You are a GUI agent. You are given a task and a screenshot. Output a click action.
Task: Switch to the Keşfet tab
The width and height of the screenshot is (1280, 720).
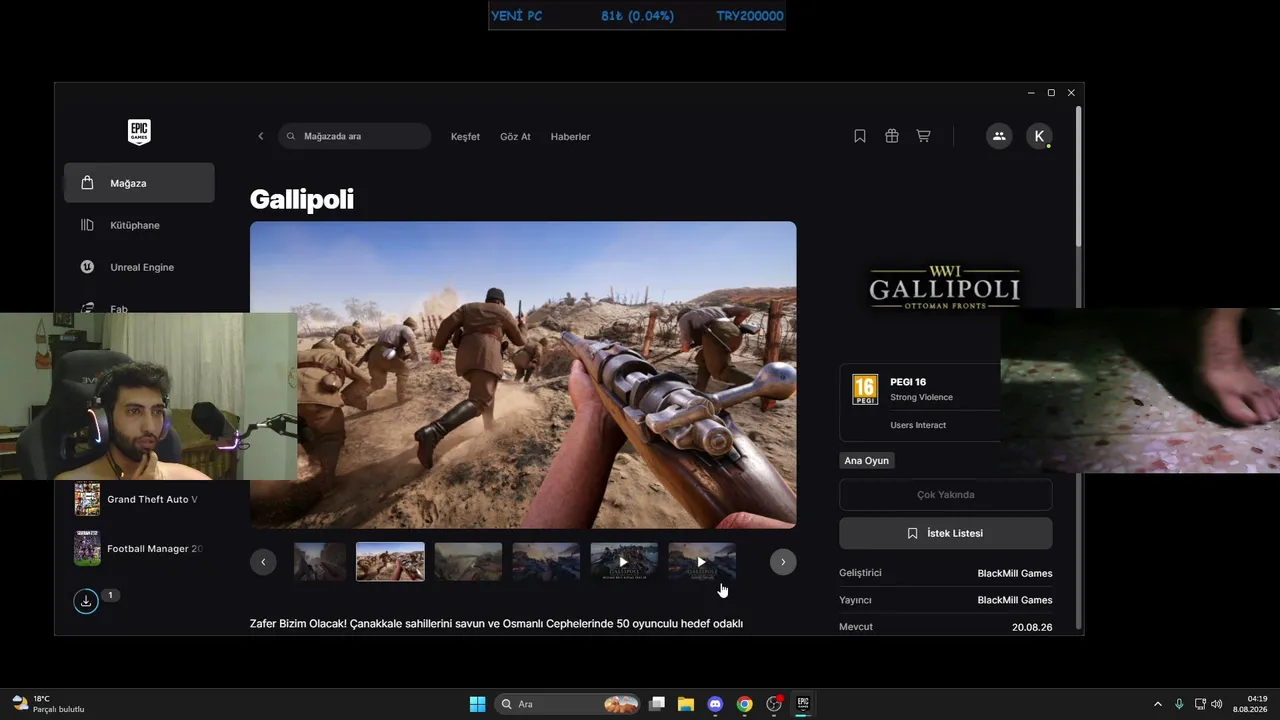465,136
